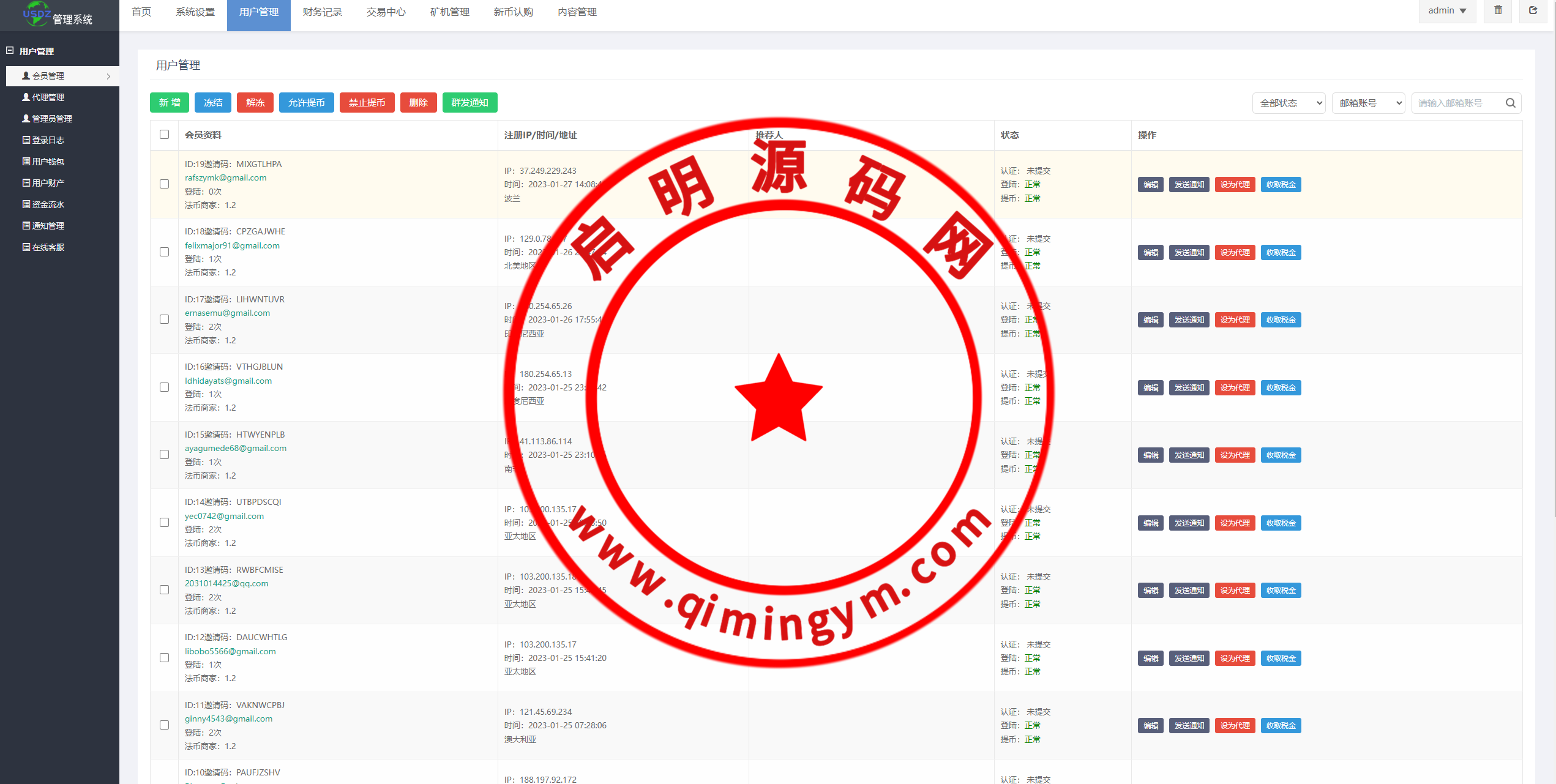Image resolution: width=1556 pixels, height=784 pixels.
Task: Collapse the 用户管理 sidebar section
Action: point(10,51)
